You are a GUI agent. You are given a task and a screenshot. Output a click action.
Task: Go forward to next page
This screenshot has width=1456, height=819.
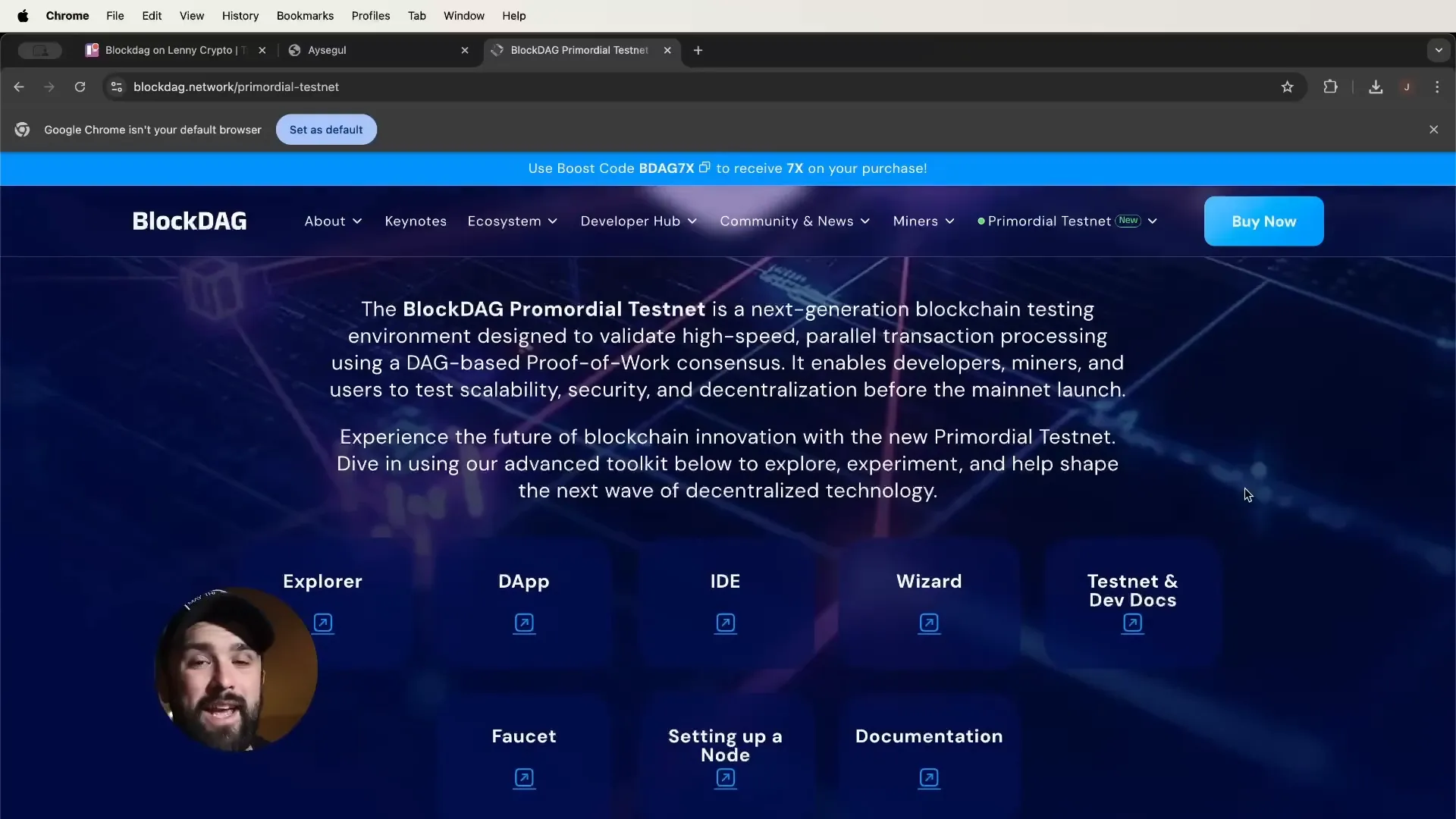pyautogui.click(x=49, y=87)
